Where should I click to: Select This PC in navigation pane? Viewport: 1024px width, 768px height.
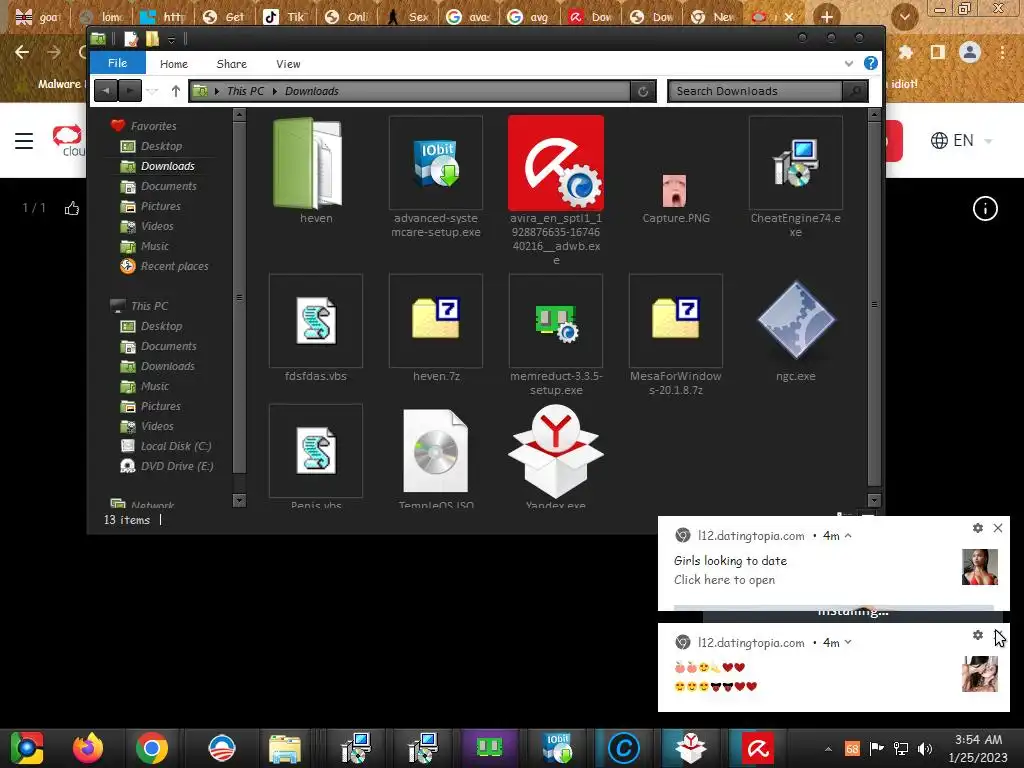coord(149,306)
